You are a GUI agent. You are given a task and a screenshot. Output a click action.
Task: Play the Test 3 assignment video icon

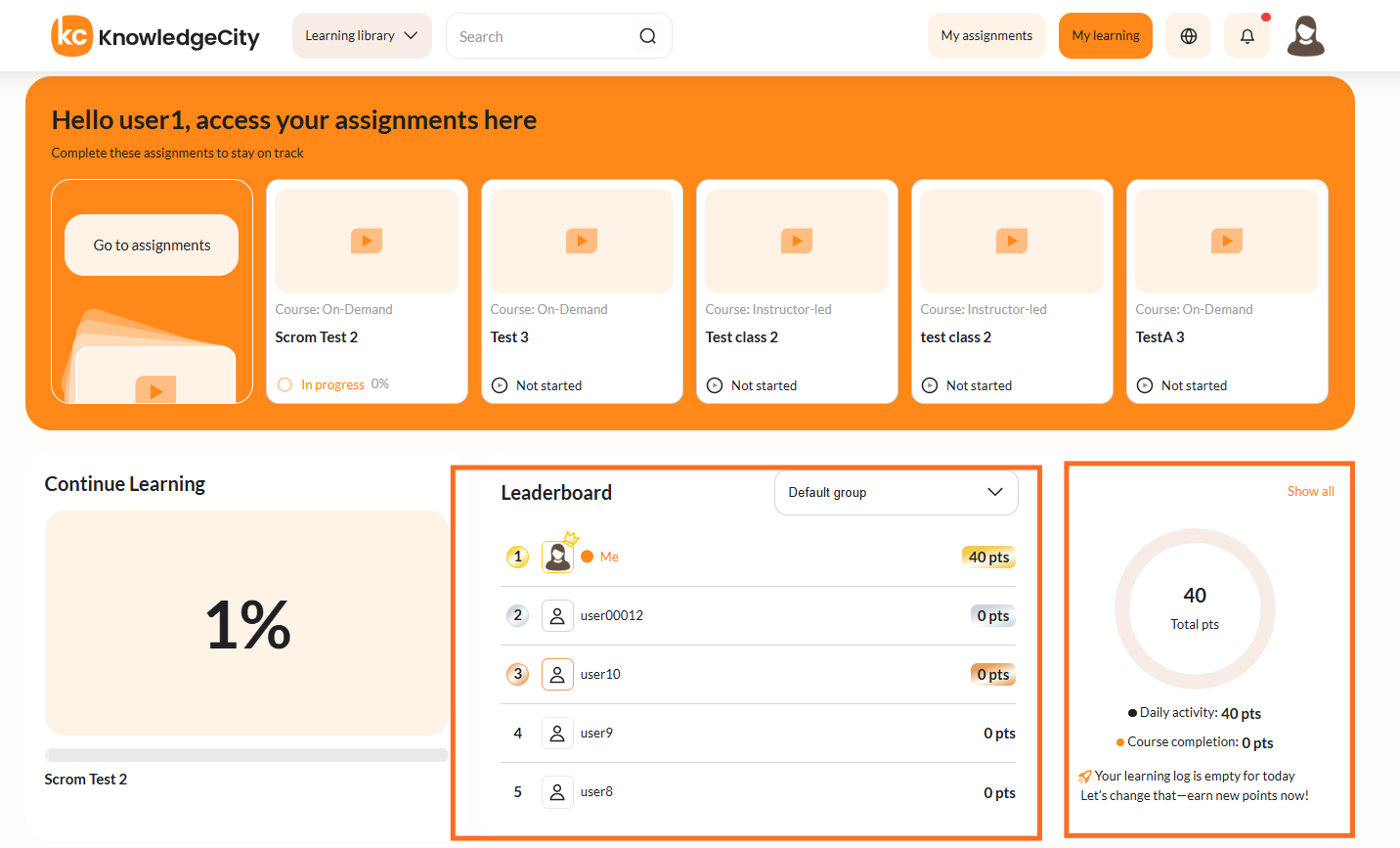[582, 241]
